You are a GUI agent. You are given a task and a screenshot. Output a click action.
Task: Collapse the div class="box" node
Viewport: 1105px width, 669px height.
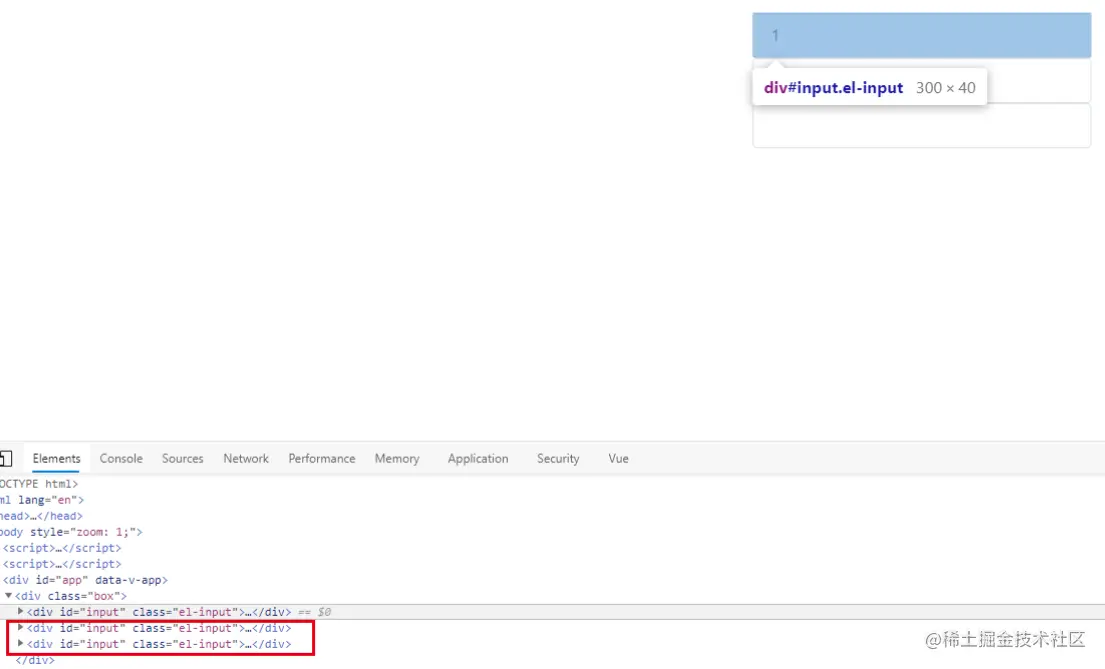8,596
